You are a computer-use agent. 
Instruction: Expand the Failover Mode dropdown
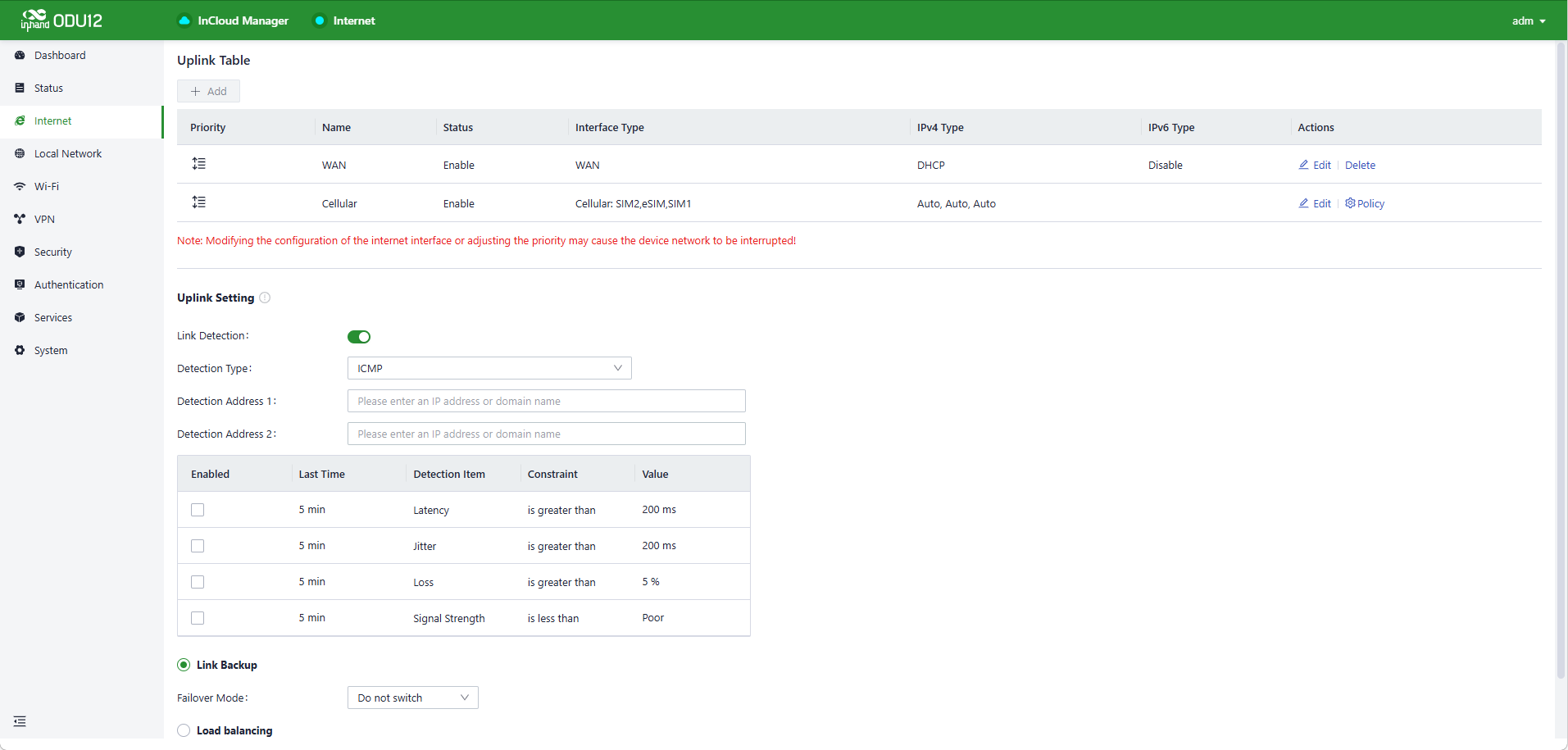412,698
